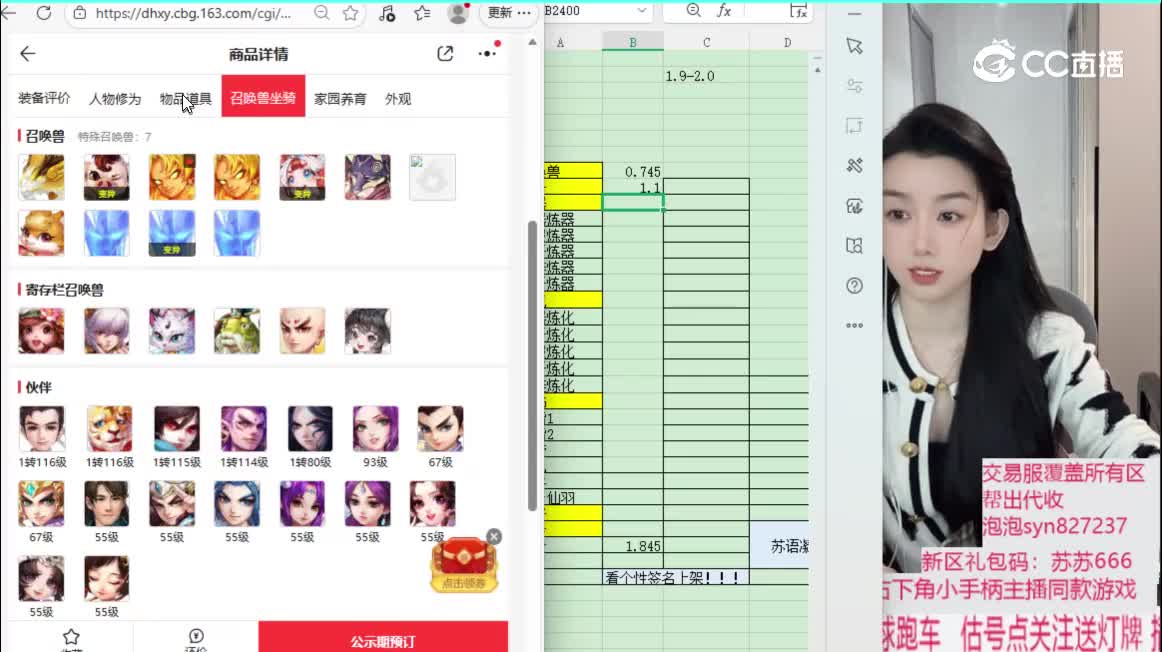The width and height of the screenshot is (1162, 652).
Task: Select spreadsheet column B header
Action: [x=633, y=43]
